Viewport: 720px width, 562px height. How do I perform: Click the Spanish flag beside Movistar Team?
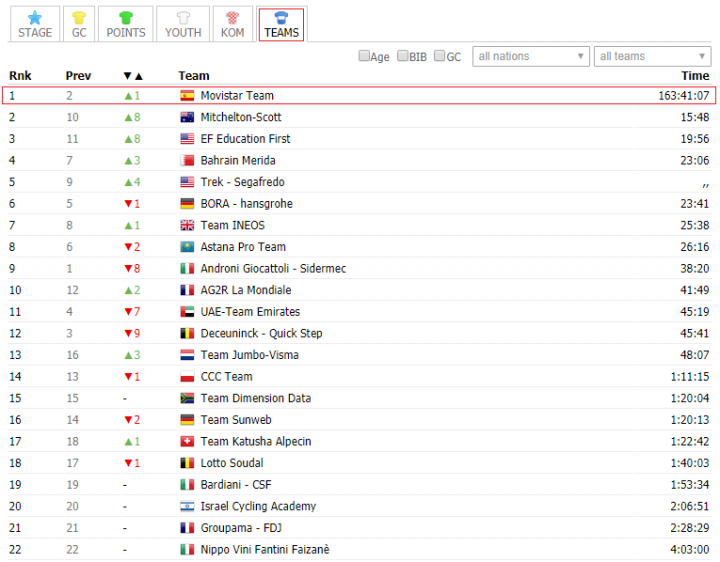tap(187, 96)
